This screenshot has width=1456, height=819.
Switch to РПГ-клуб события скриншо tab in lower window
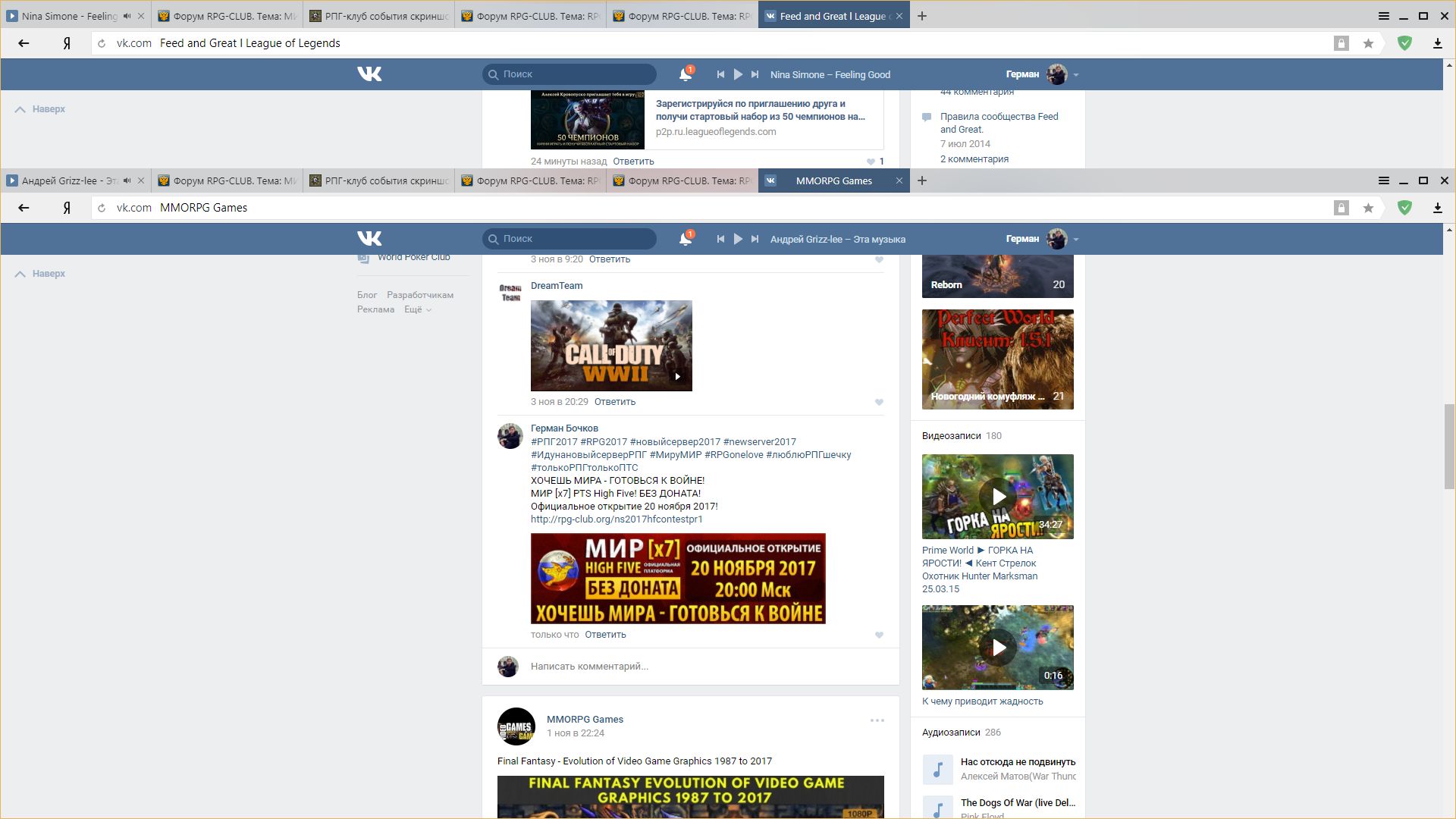pyautogui.click(x=379, y=180)
